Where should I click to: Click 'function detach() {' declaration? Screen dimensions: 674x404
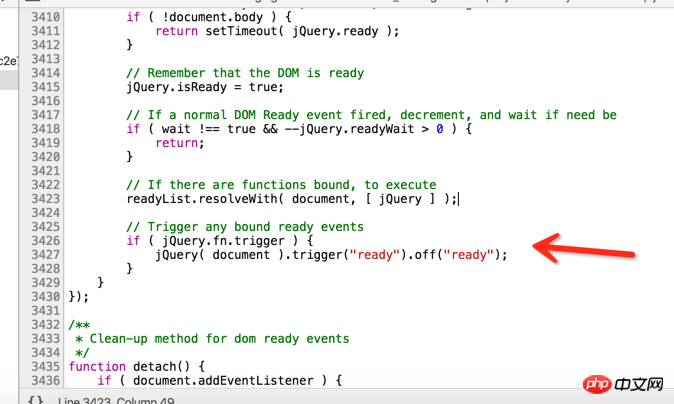(x=137, y=367)
